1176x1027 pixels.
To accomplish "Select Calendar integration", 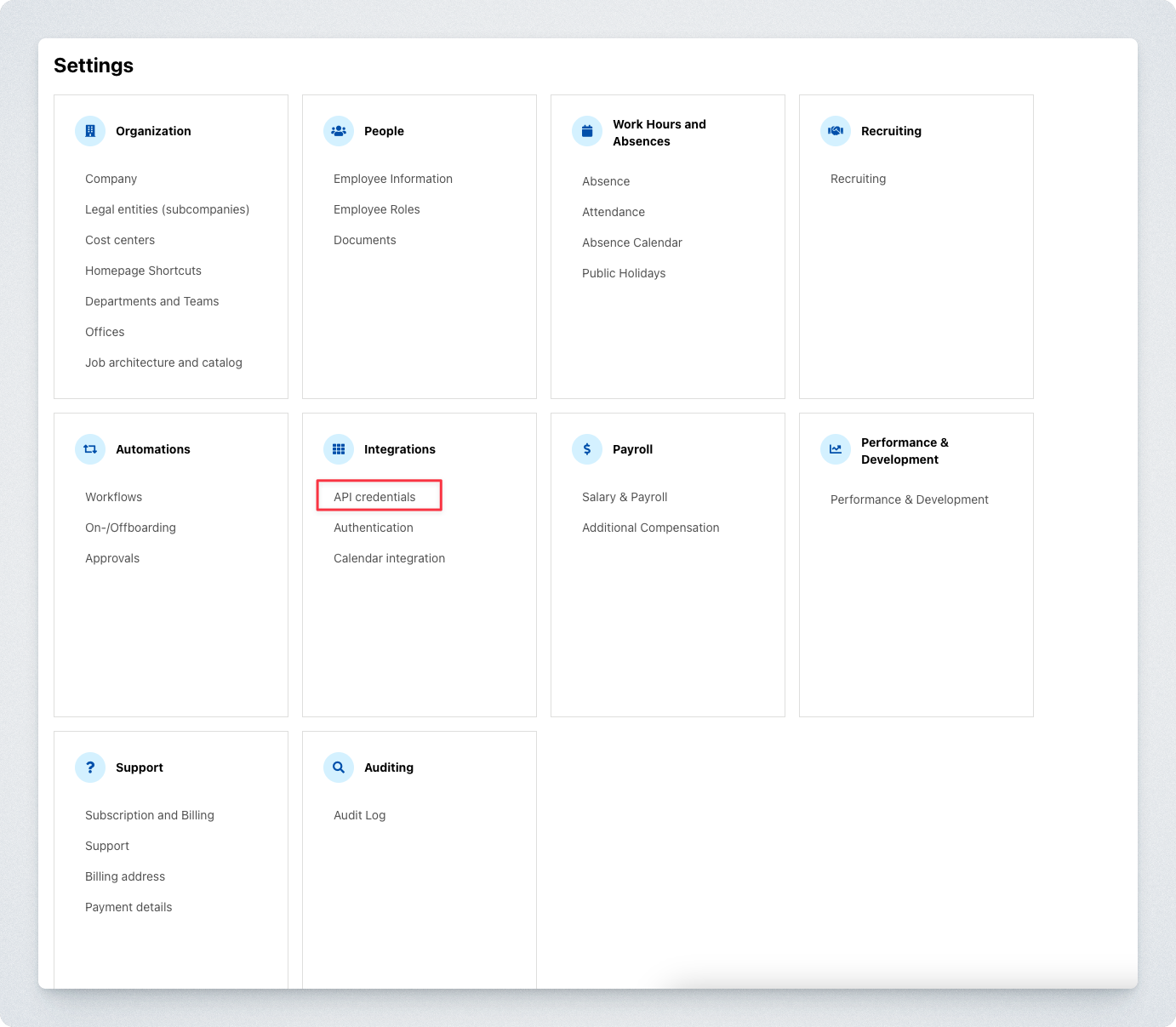I will [389, 558].
